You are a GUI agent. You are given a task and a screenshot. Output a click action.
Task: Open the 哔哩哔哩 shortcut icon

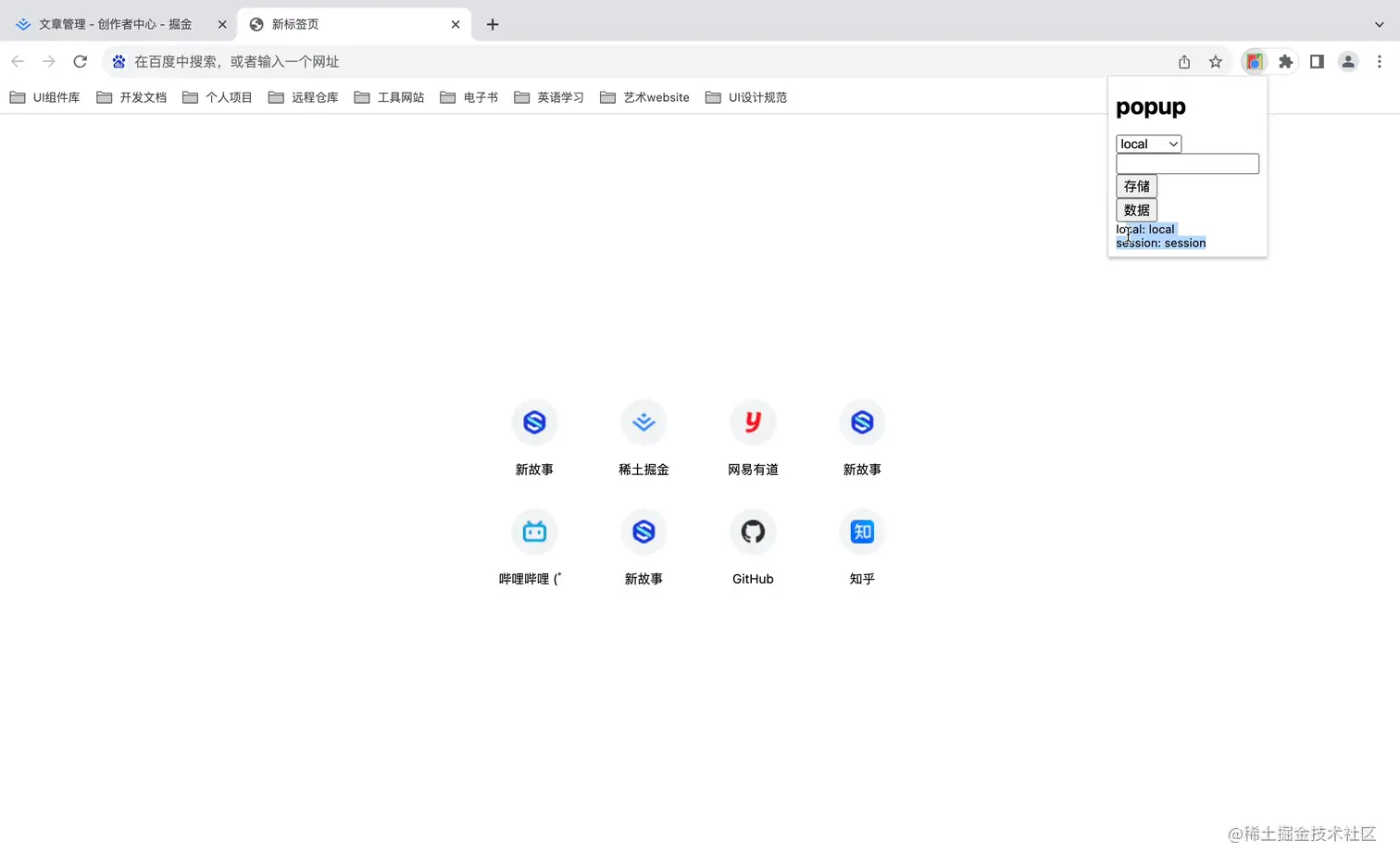tap(534, 531)
